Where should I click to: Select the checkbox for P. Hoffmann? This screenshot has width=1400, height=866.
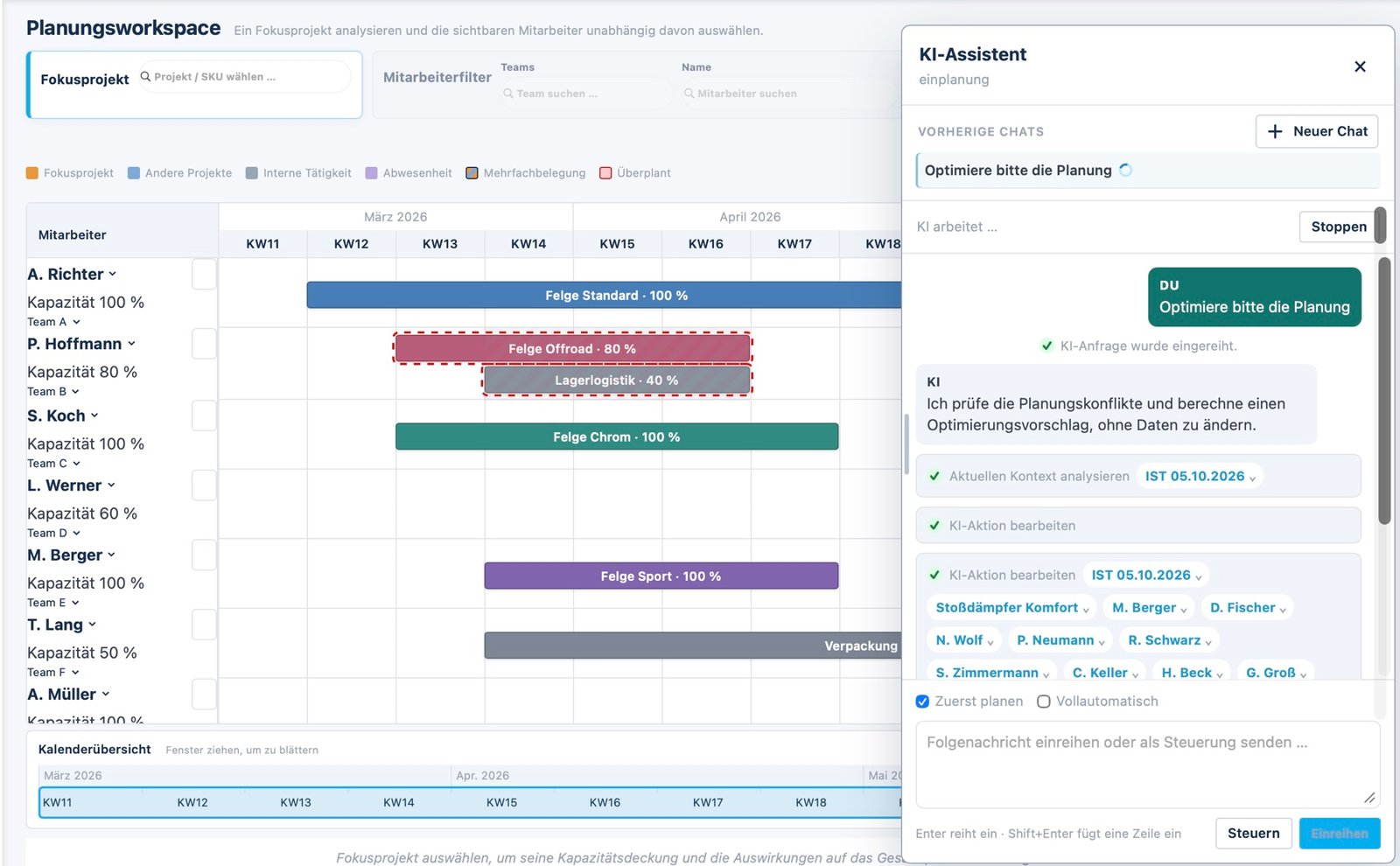point(204,344)
